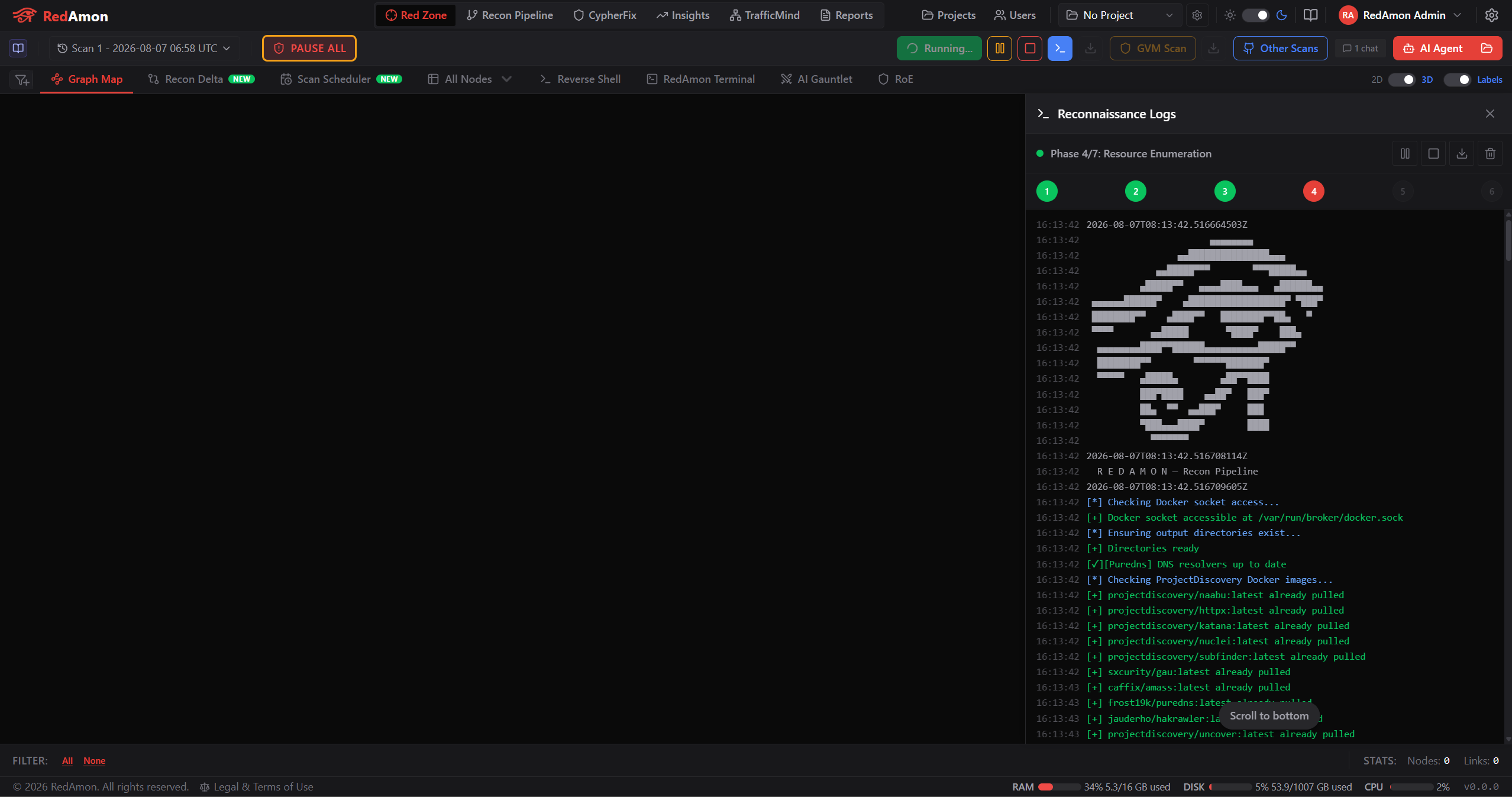Select the red phase step 4 circle

click(x=1314, y=191)
